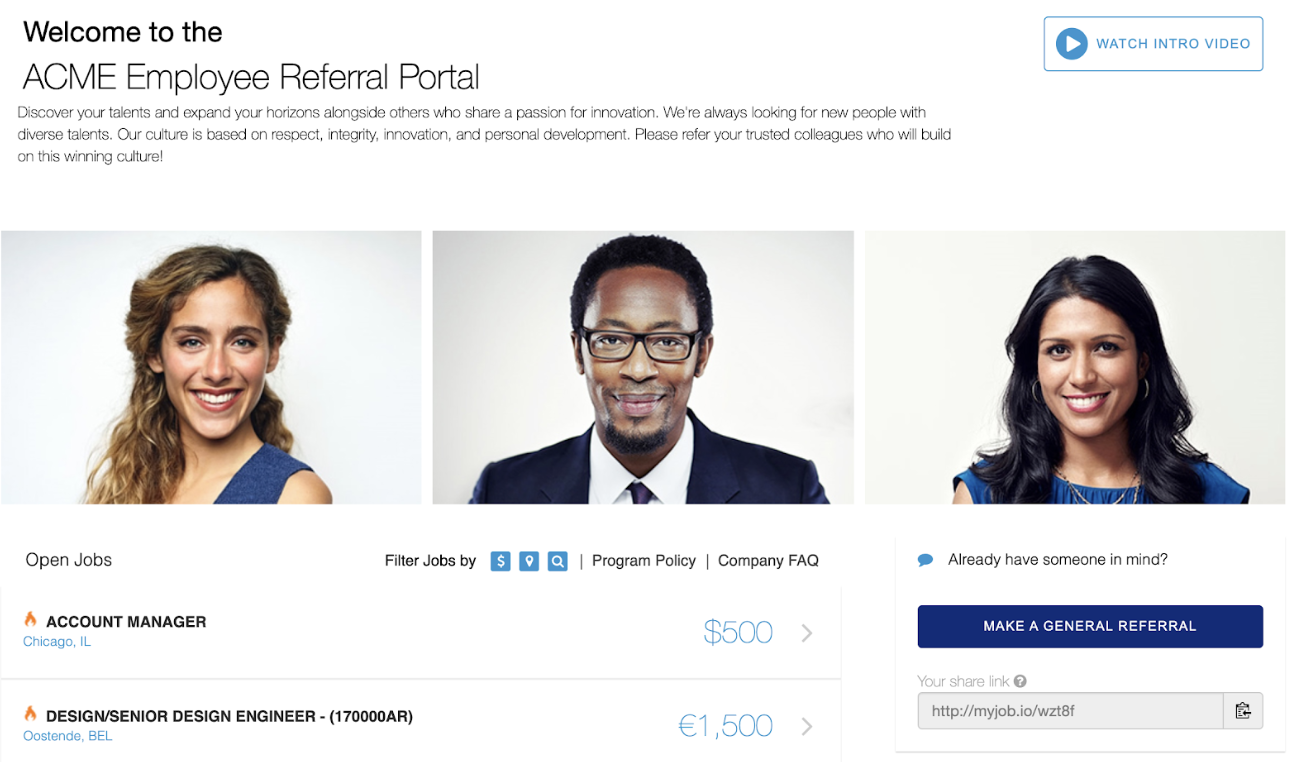Click Make a General Referral
Viewport: 1294px width, 762px height.
1089,626
